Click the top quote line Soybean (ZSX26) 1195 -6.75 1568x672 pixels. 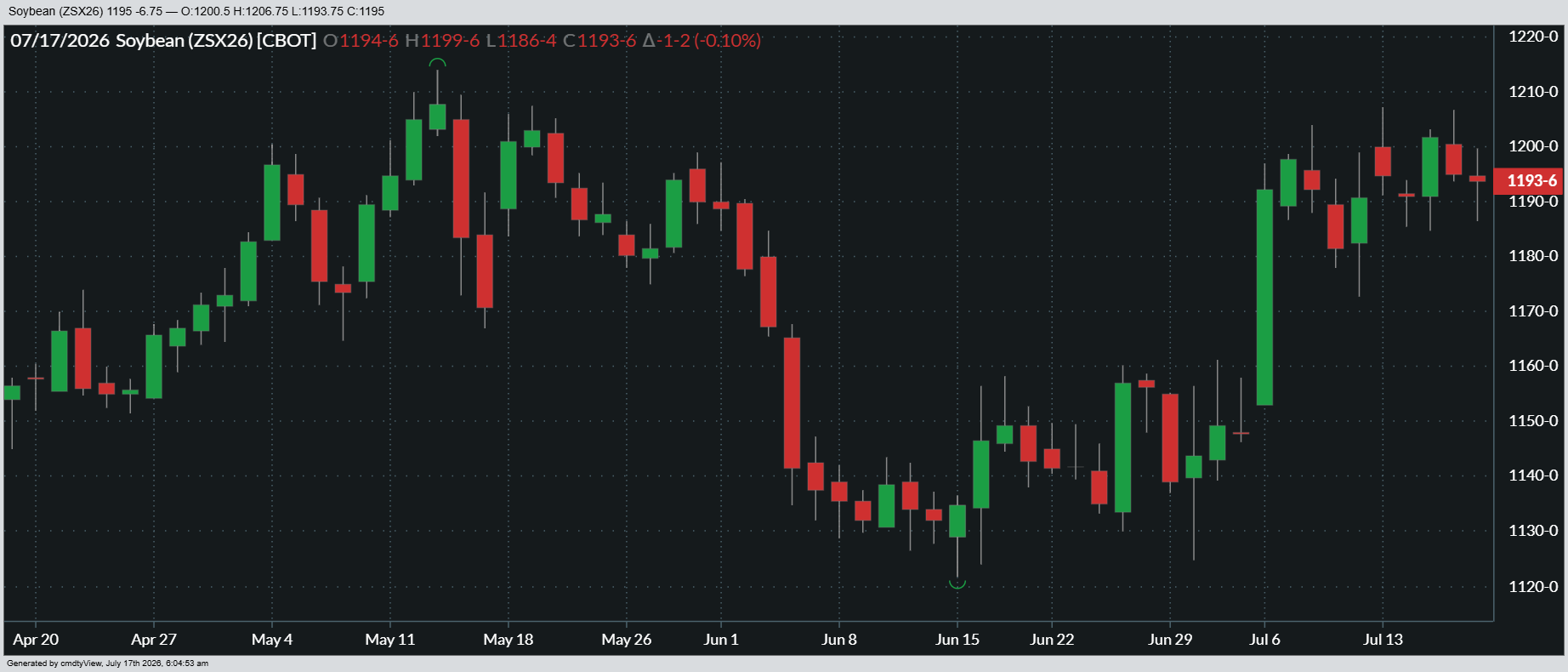[x=84, y=11]
